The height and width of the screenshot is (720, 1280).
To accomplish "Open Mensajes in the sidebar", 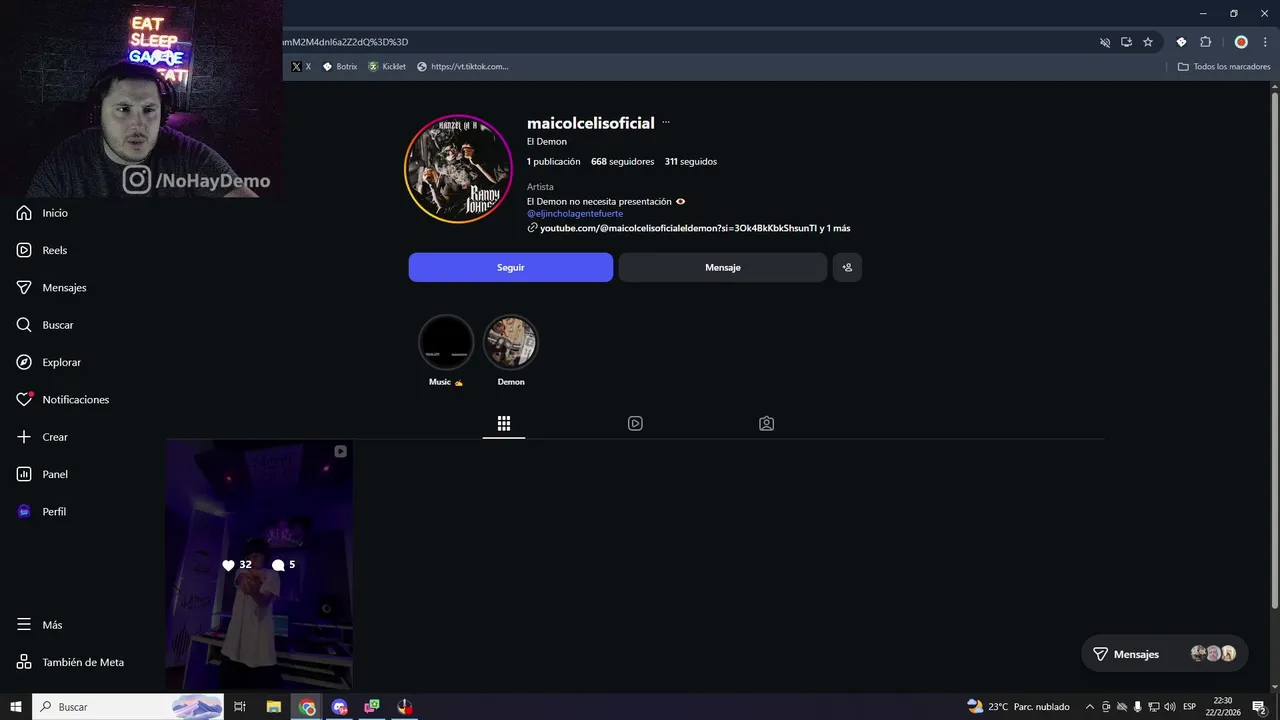I will pyautogui.click(x=51, y=287).
